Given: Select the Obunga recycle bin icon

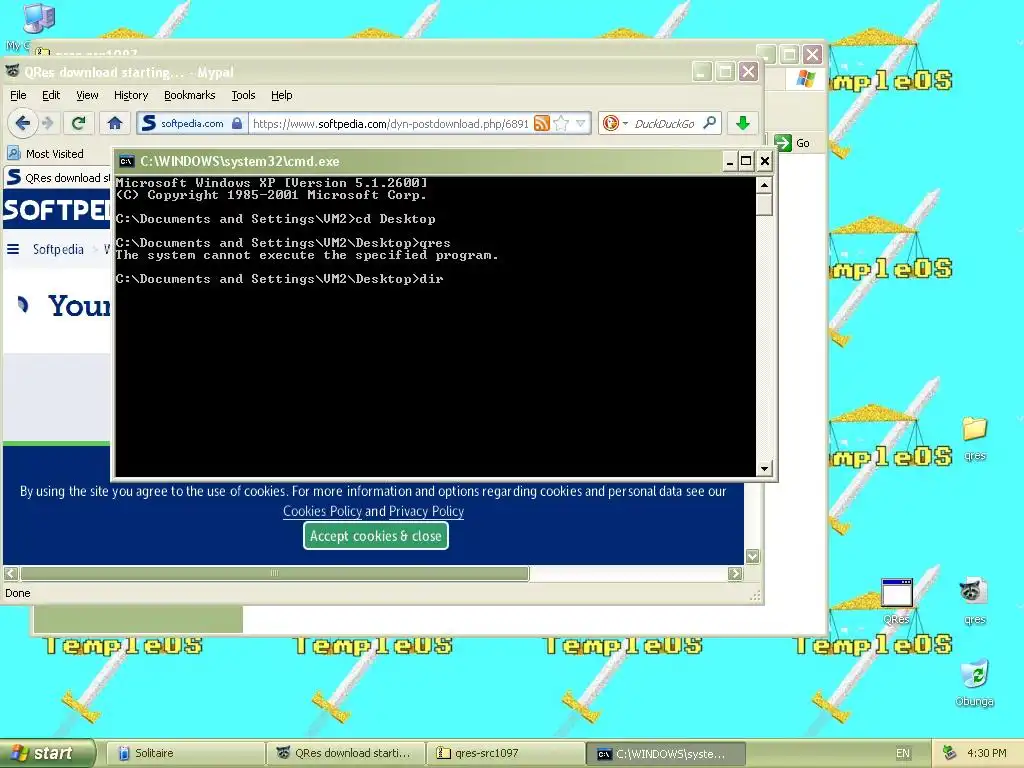Looking at the screenshot, I should (x=974, y=683).
